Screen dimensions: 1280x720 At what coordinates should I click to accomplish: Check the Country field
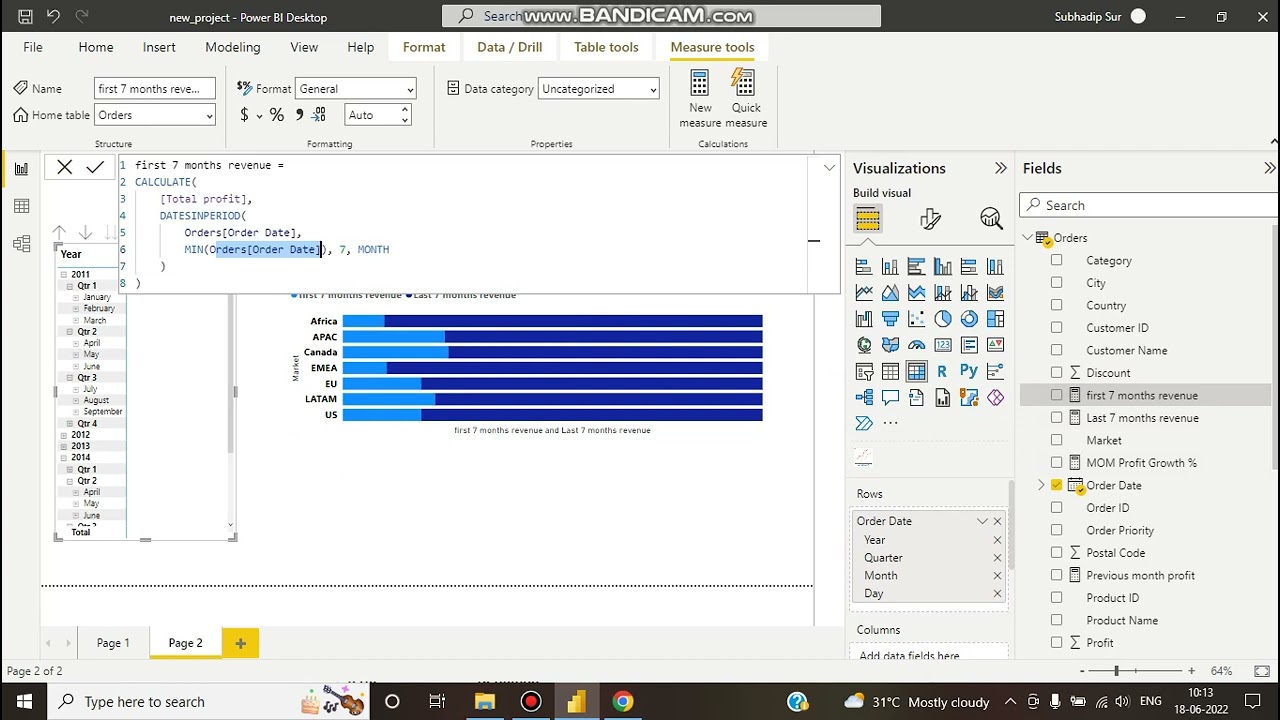coord(1056,305)
